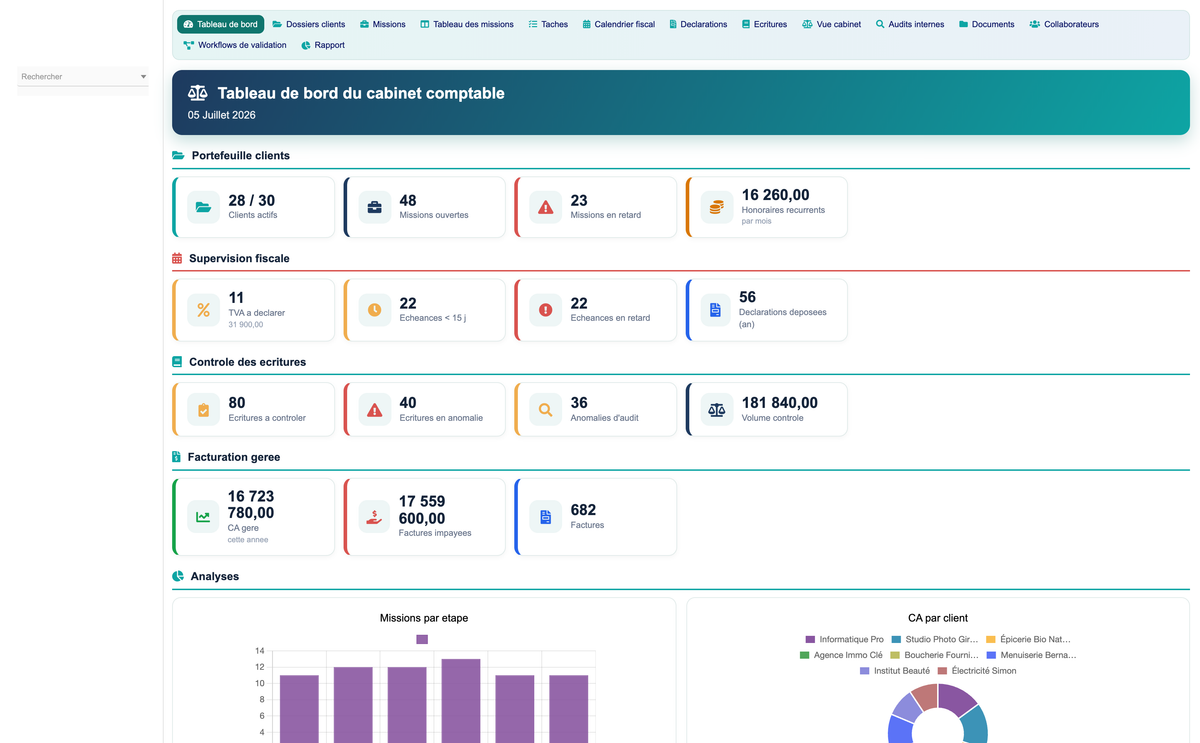
Task: Click the Factures document icon
Action: coord(545,517)
